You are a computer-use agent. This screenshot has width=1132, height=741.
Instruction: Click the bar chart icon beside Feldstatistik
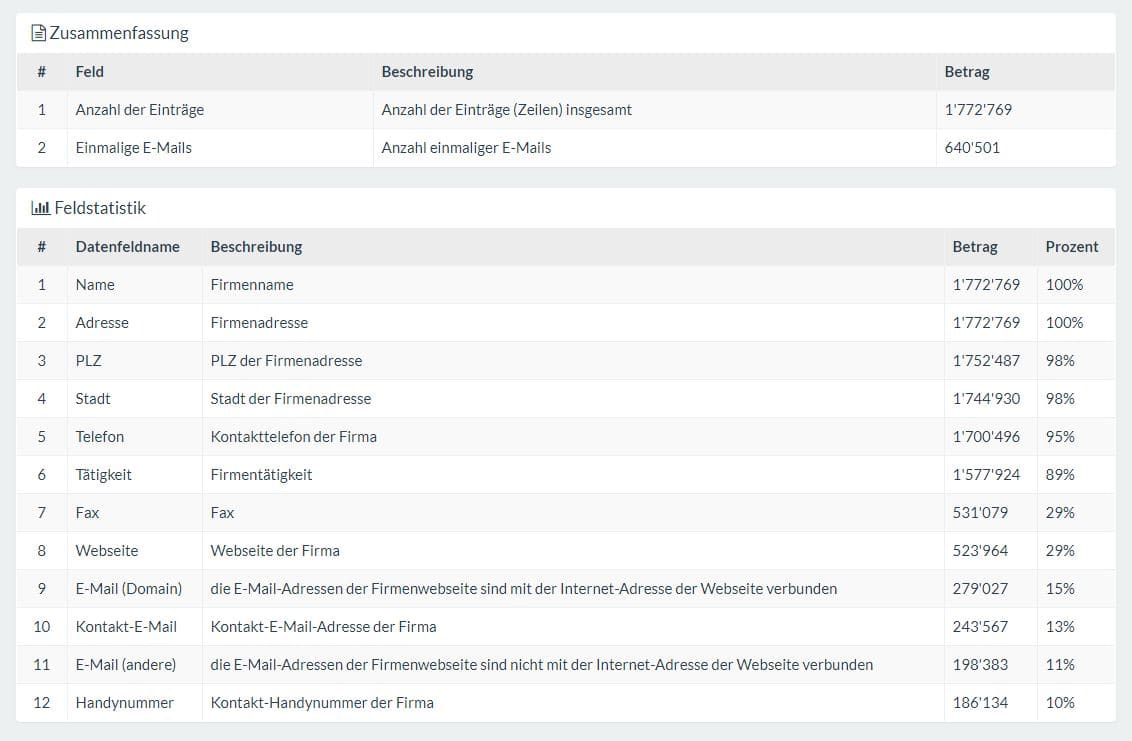click(x=41, y=208)
